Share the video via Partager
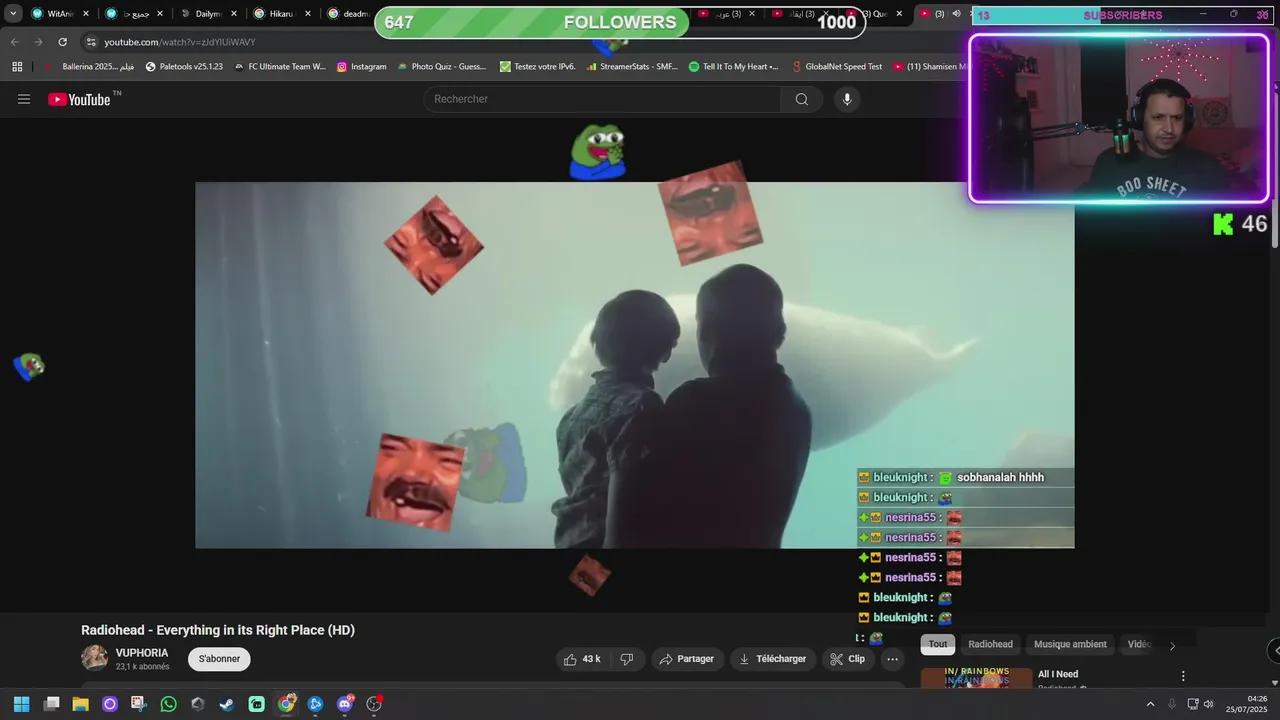The width and height of the screenshot is (1280, 720). 687,659
